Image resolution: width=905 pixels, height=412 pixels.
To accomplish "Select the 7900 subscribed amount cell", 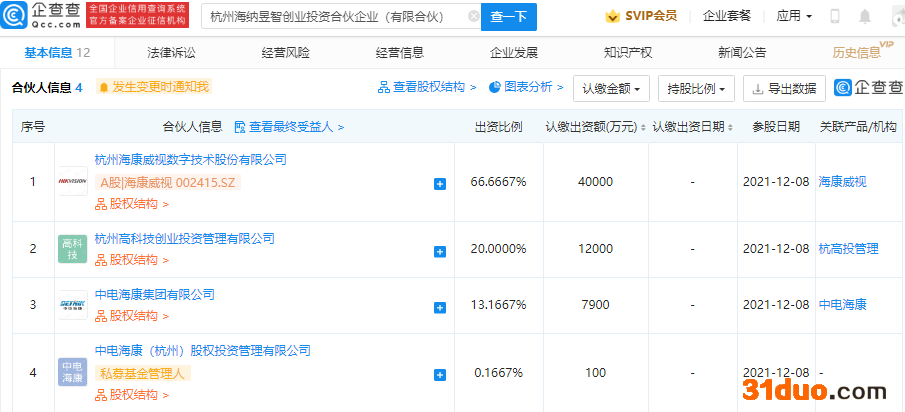I will tap(595, 305).
